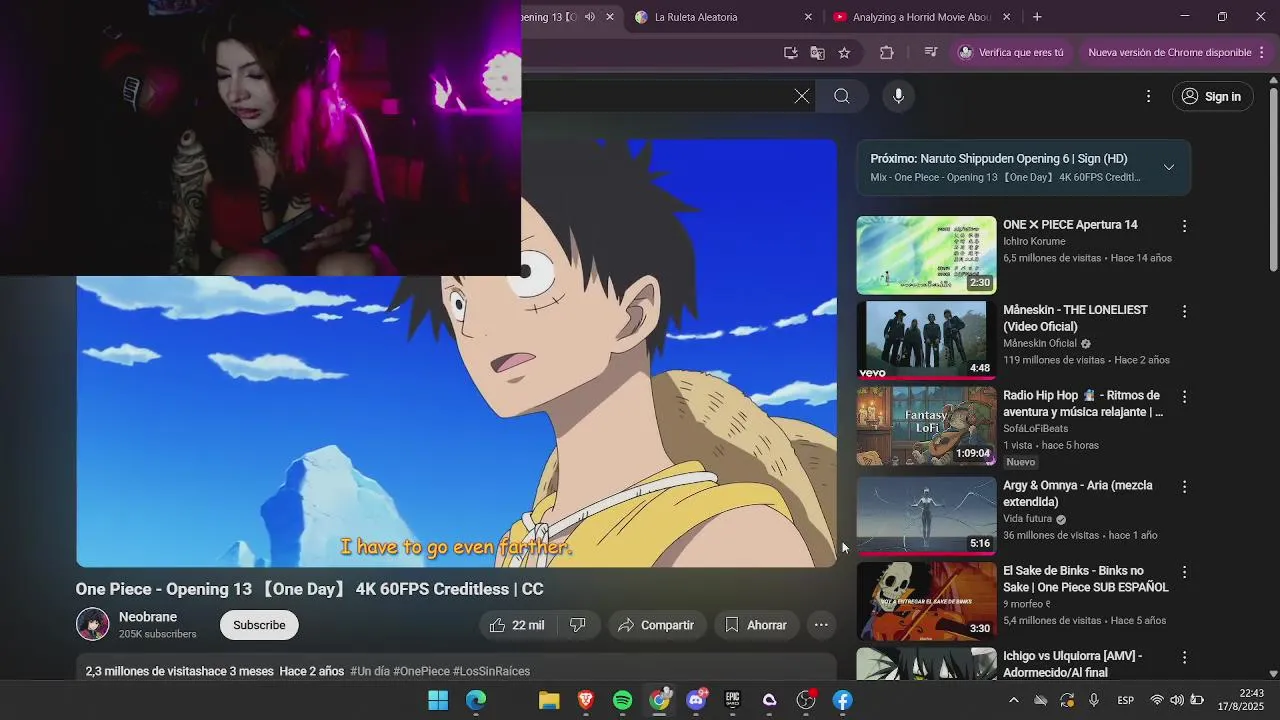
Task: Open the Neobrane channel name link
Action: [148, 617]
